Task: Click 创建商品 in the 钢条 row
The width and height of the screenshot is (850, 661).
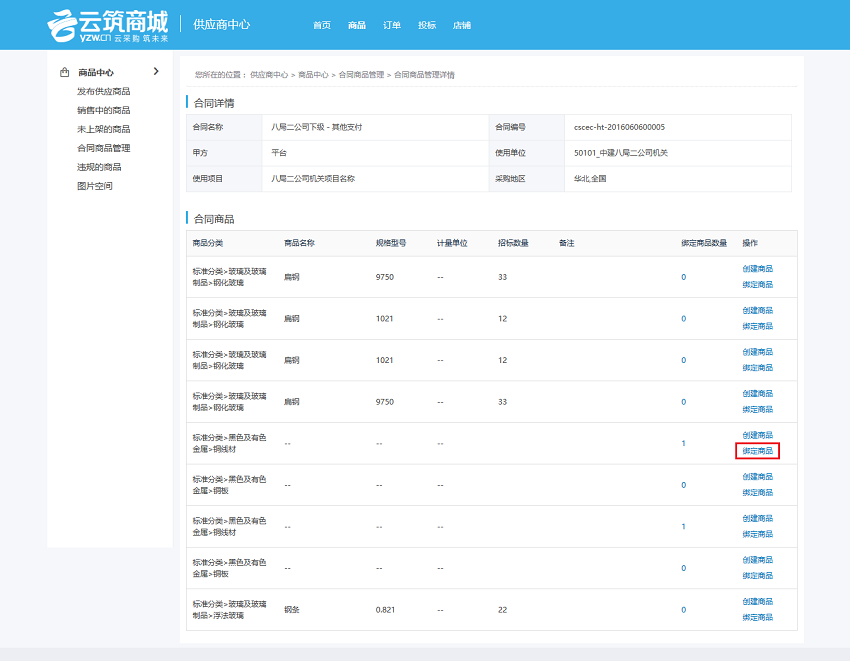Action: [757, 601]
